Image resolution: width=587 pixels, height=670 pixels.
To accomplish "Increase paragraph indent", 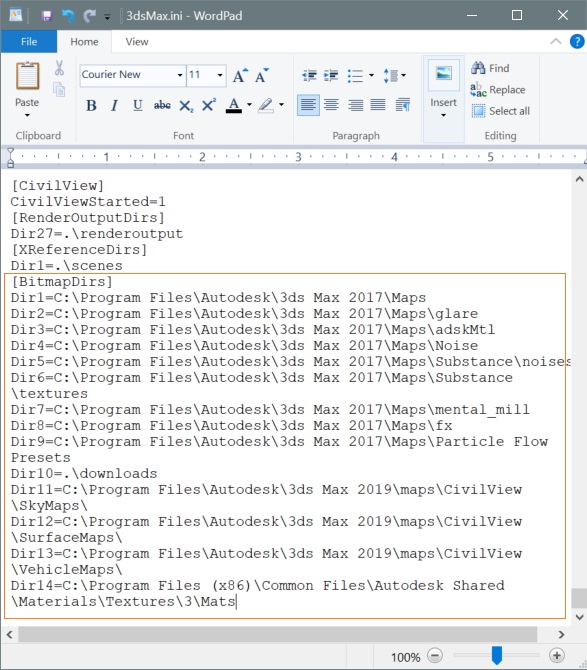I will tap(331, 76).
